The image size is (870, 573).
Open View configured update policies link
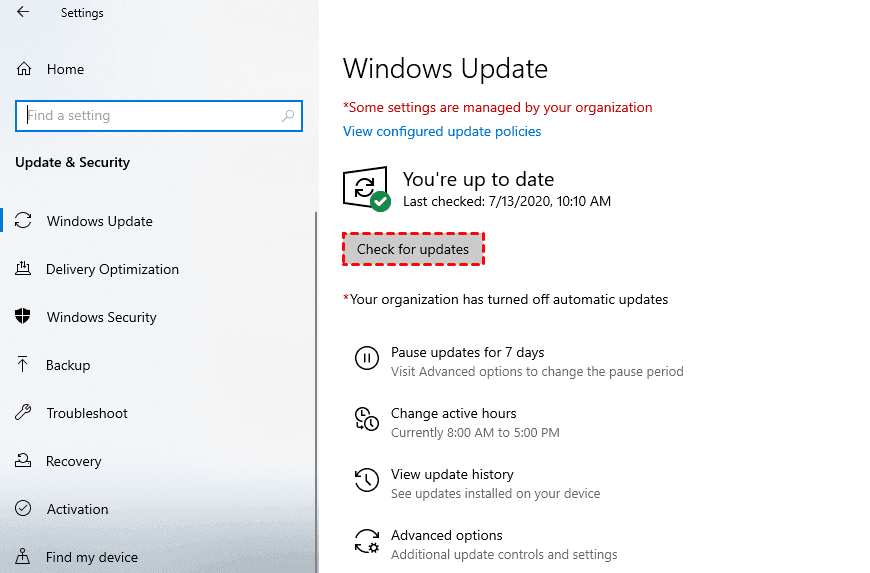pos(442,131)
